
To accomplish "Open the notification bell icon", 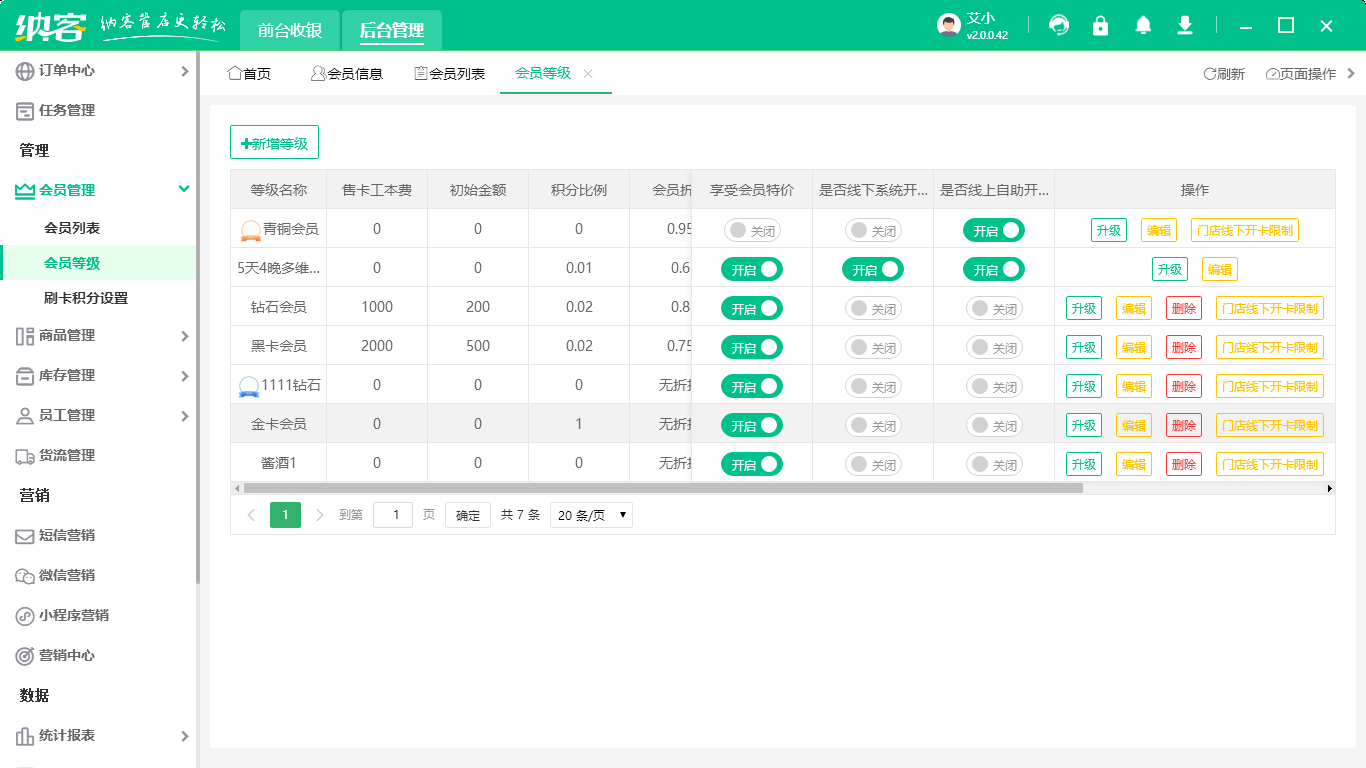I will [1143, 26].
